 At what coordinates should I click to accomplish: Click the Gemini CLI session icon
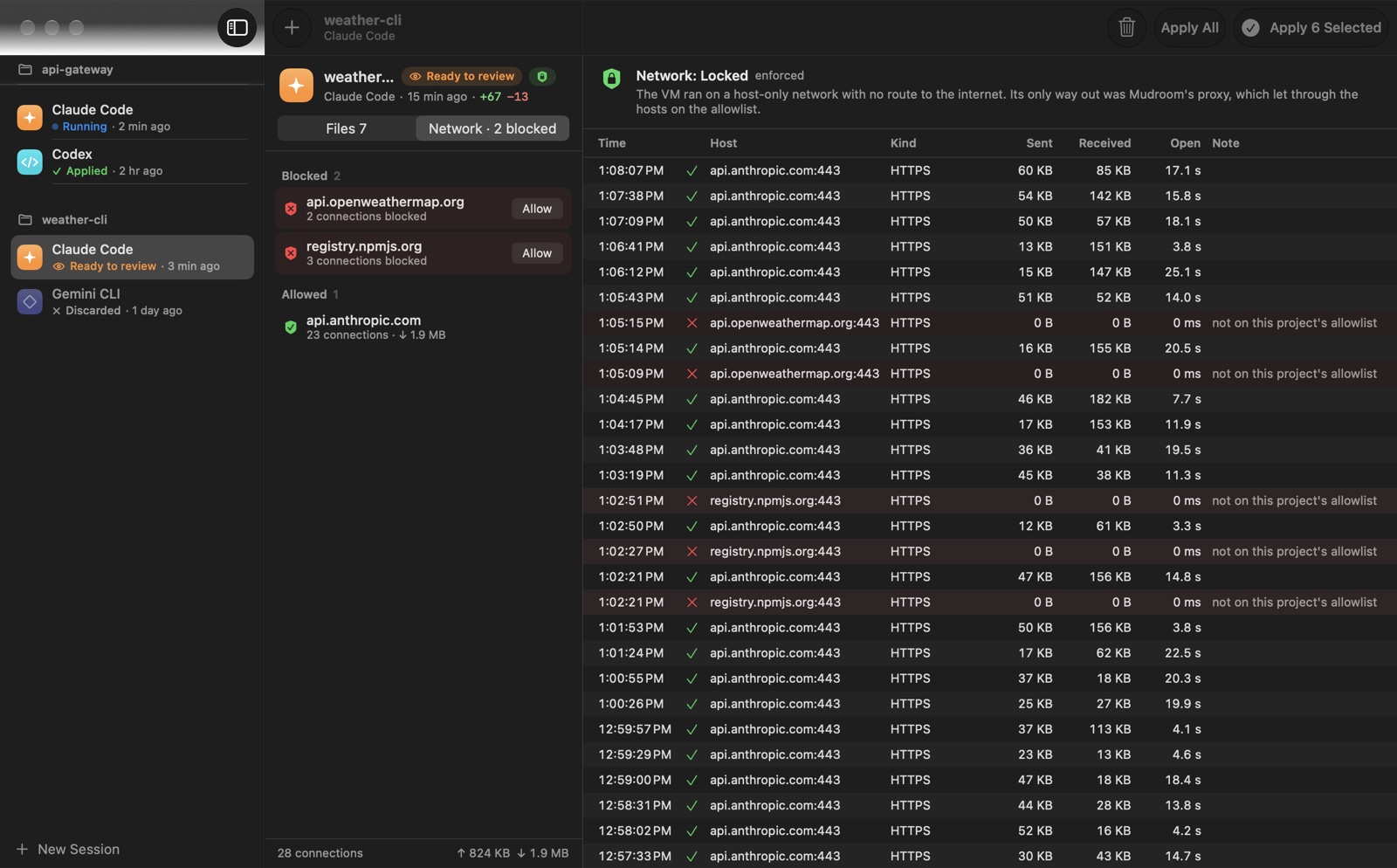coord(30,301)
